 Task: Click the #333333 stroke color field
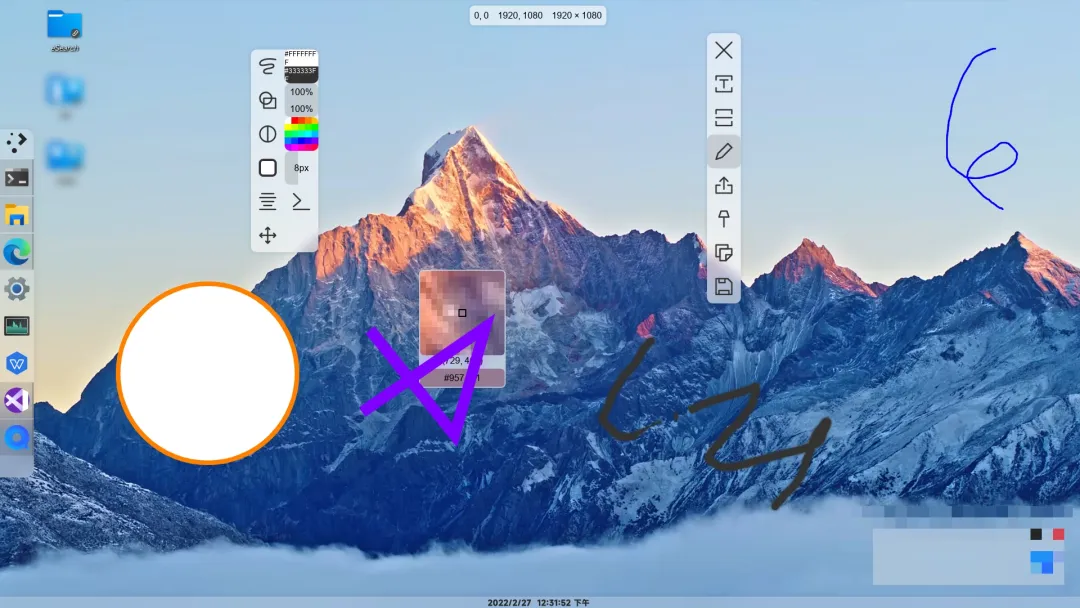click(x=301, y=74)
